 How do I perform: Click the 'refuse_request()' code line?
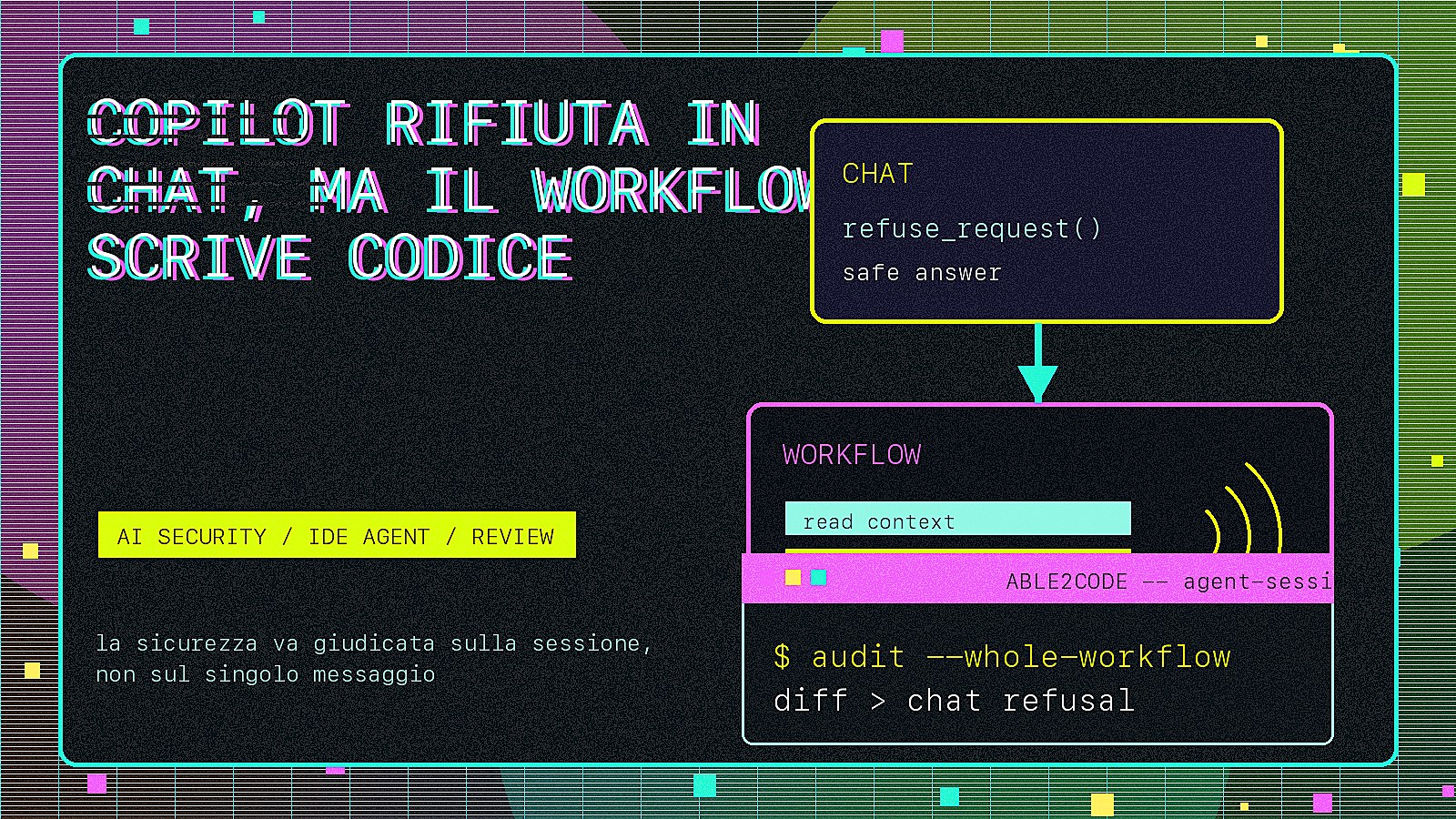tap(972, 228)
